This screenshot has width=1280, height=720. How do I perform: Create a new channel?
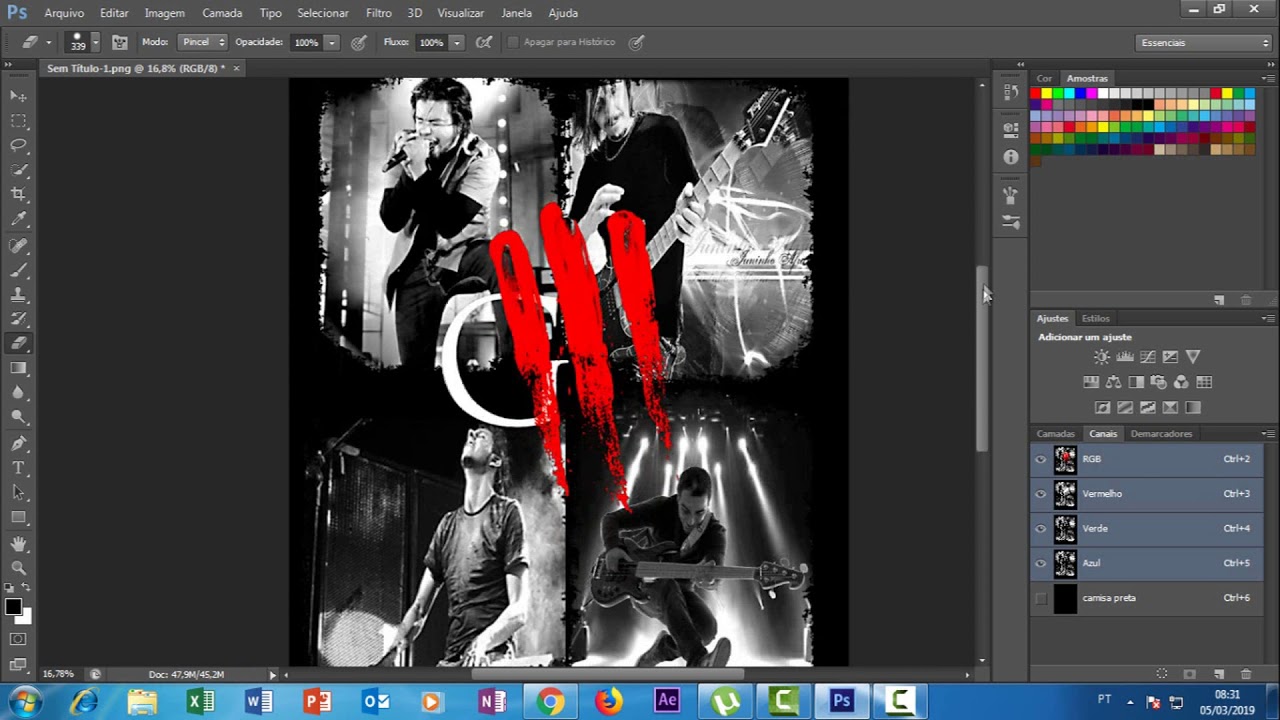click(x=1218, y=674)
